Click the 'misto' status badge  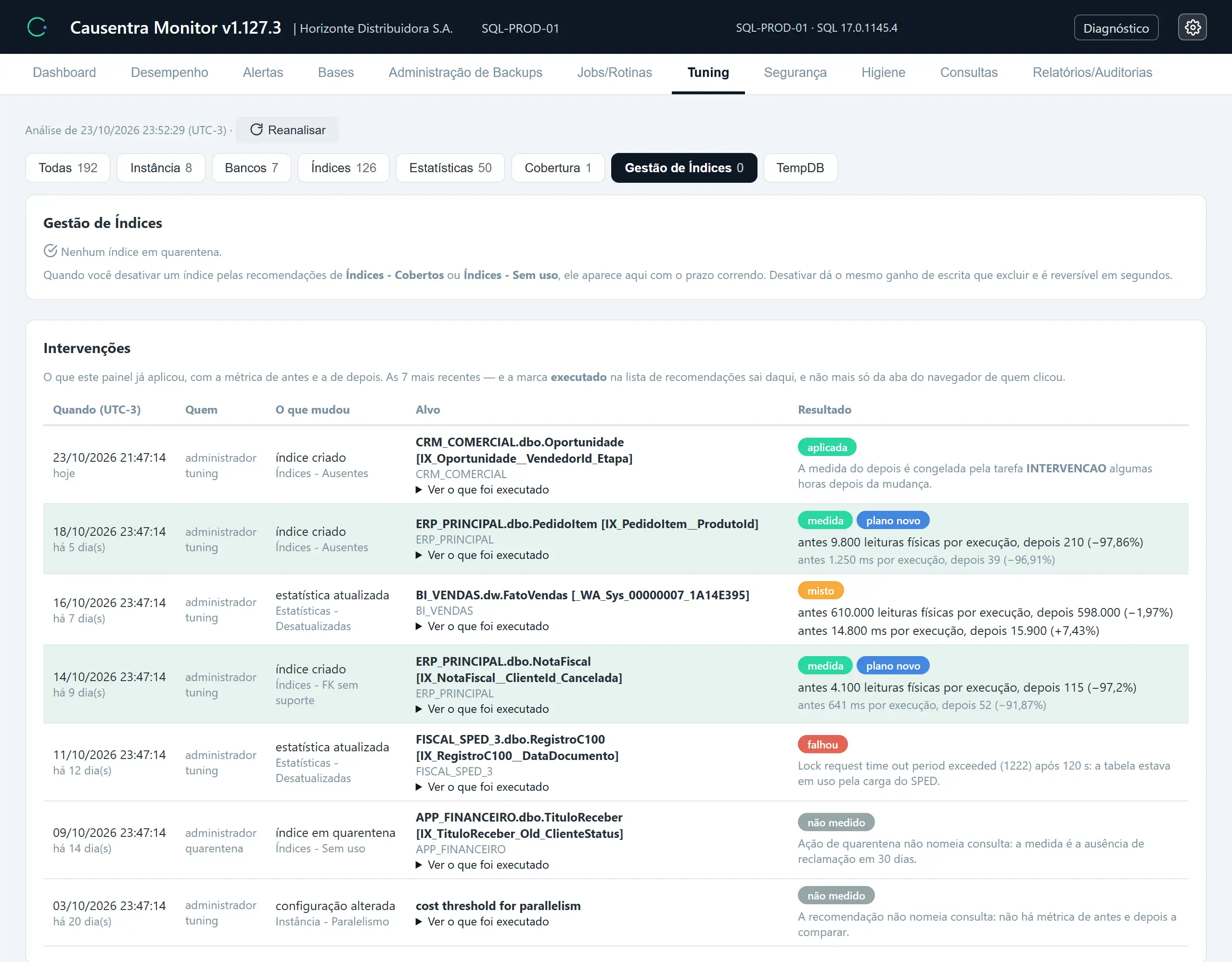point(820,590)
